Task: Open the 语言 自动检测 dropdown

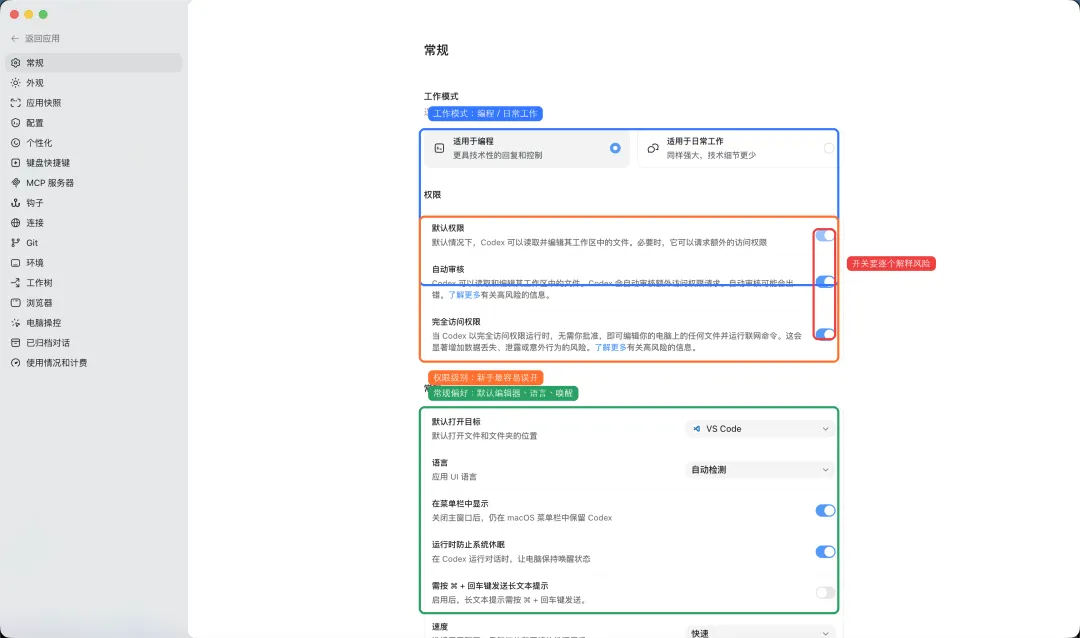Action: tap(760, 470)
